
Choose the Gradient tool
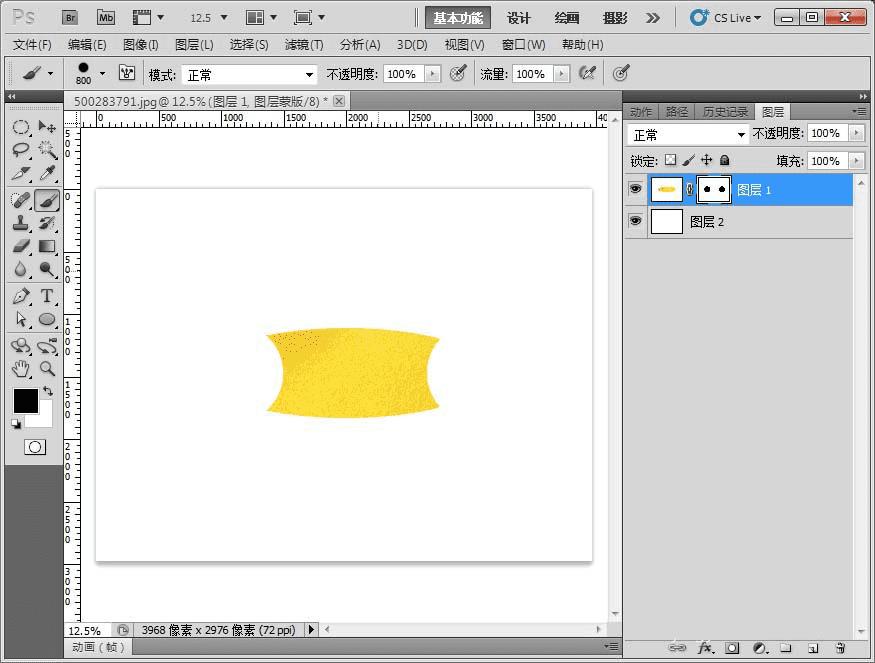tap(47, 246)
